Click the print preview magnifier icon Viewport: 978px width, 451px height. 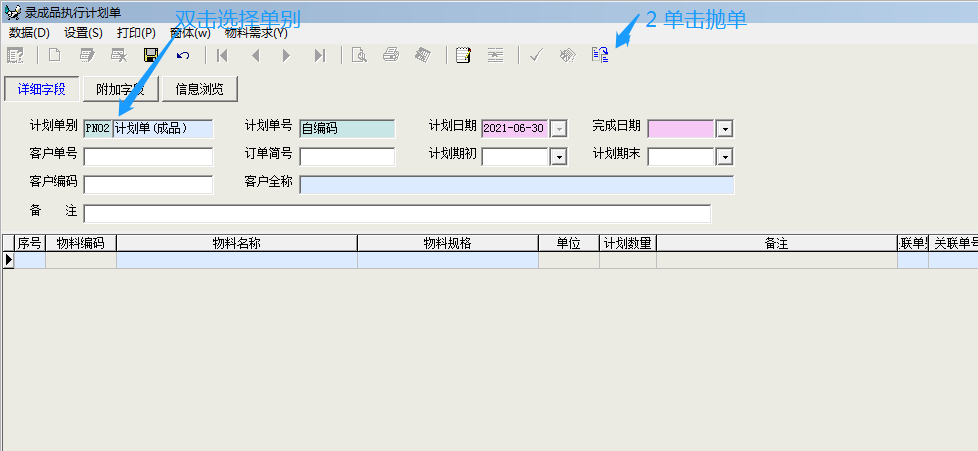(x=359, y=55)
